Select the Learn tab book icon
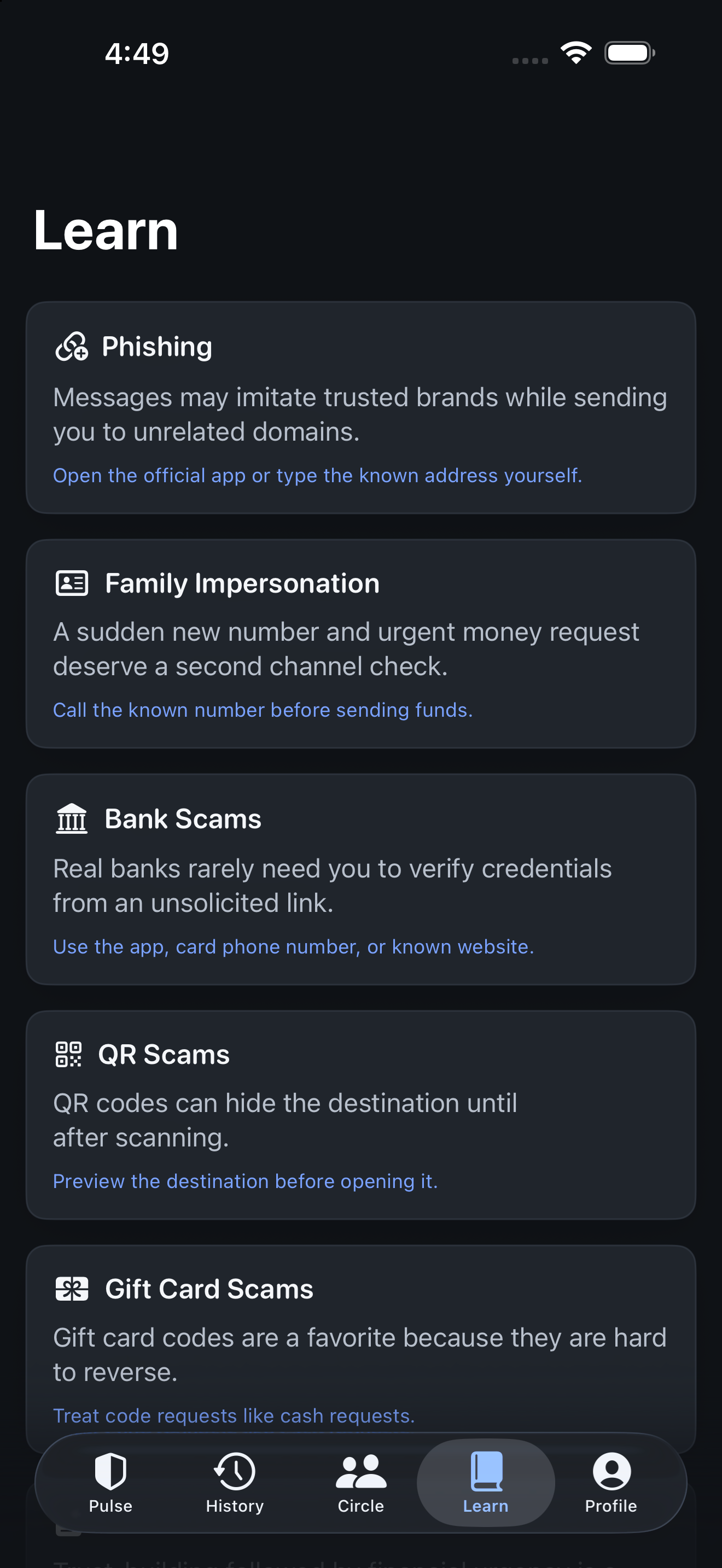The width and height of the screenshot is (722, 1568). tap(486, 1471)
